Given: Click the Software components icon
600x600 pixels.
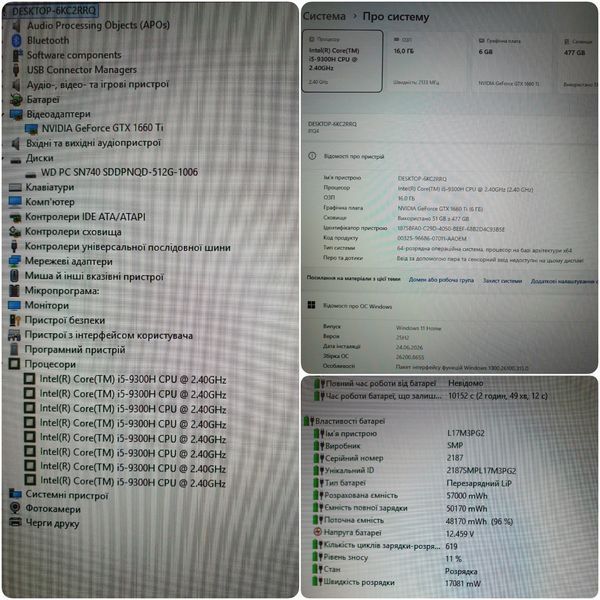Looking at the screenshot, I should [x=17, y=55].
